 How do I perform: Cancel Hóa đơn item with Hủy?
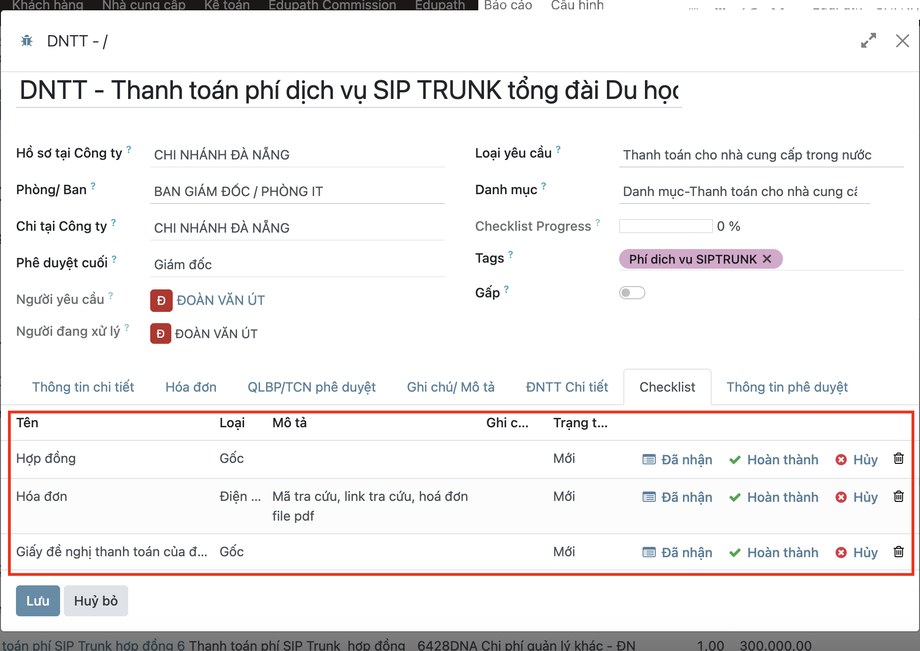click(857, 497)
